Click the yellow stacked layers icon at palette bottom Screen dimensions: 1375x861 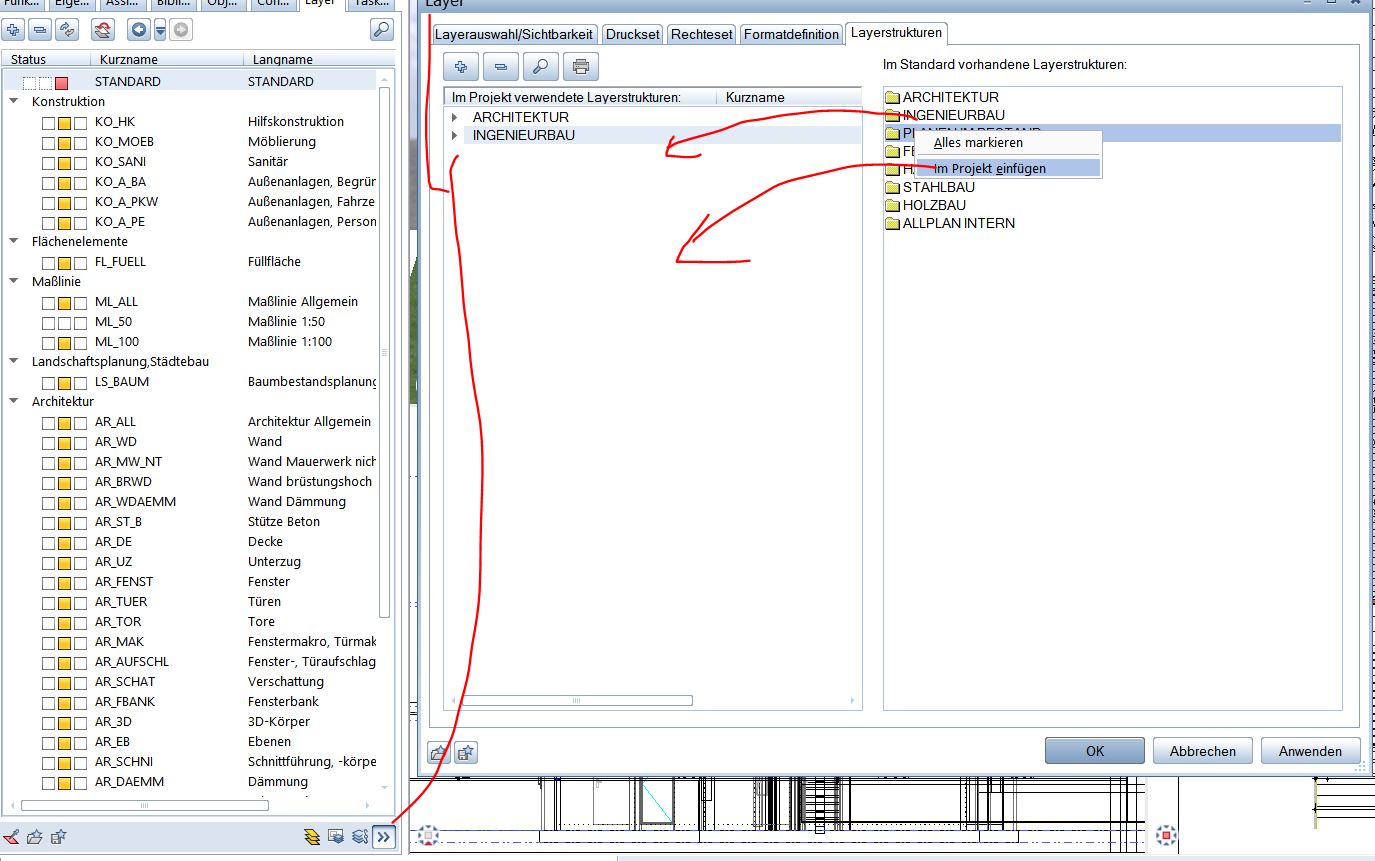[x=312, y=837]
